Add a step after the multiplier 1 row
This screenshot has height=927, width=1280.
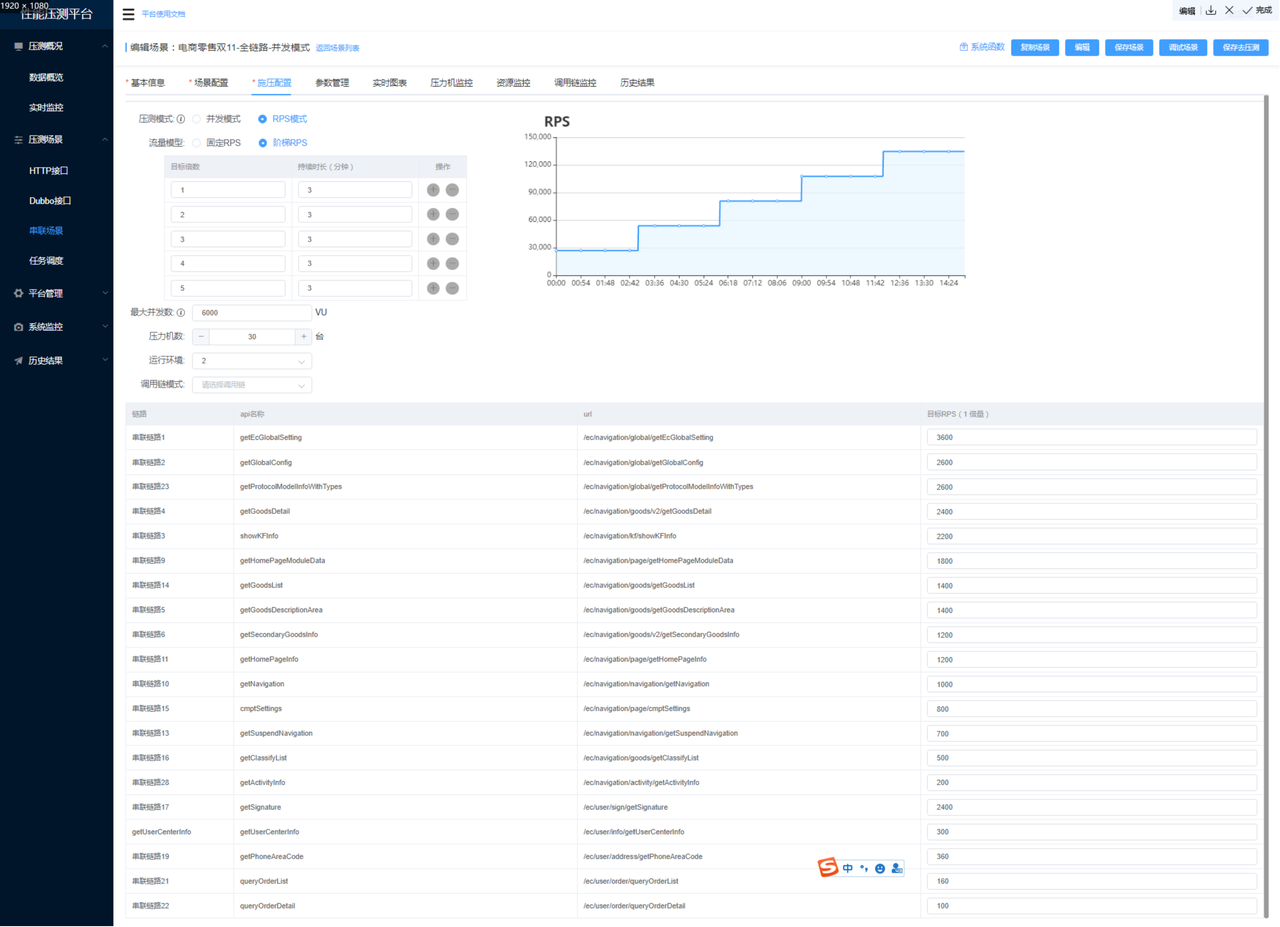point(433,190)
